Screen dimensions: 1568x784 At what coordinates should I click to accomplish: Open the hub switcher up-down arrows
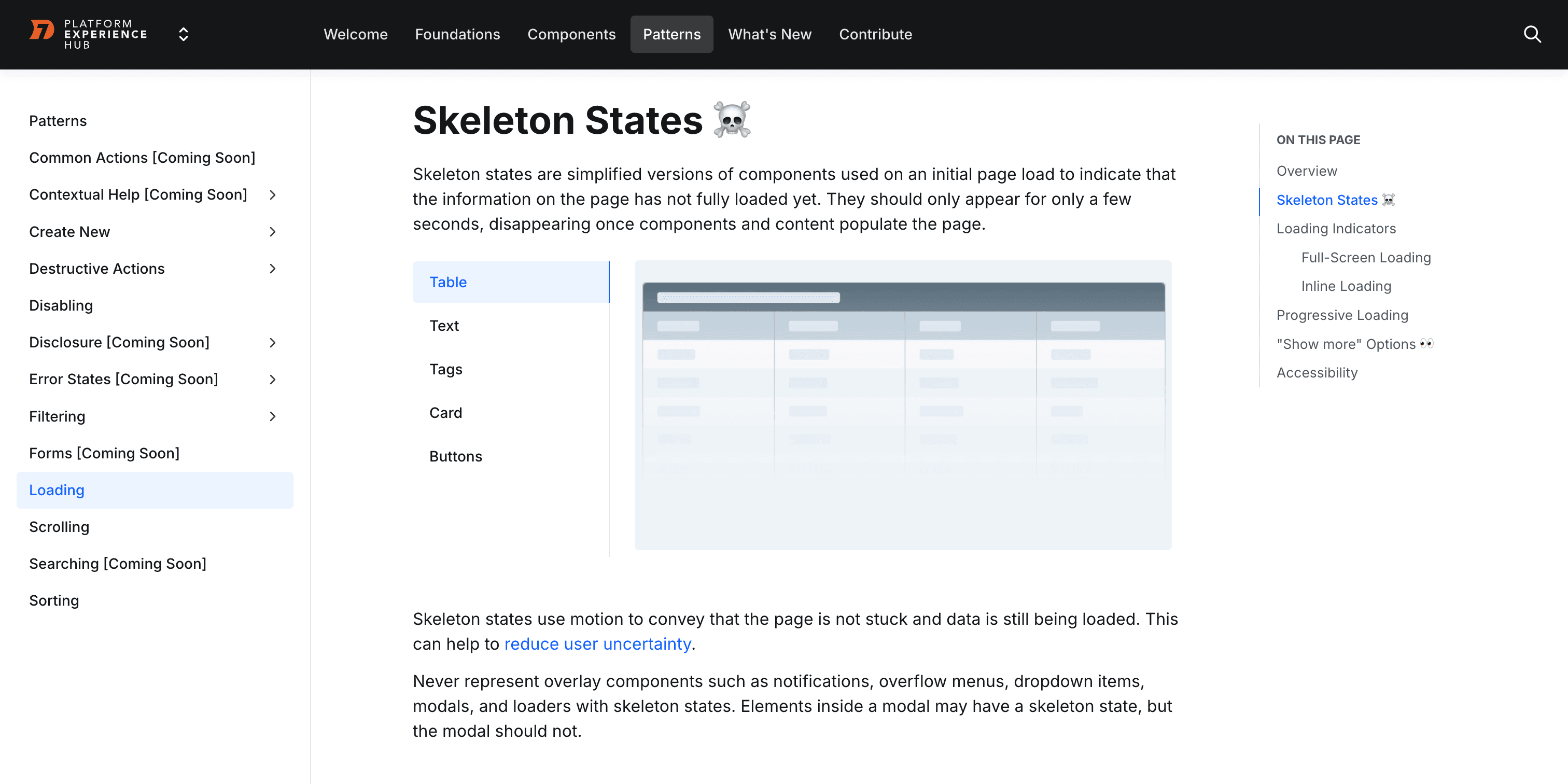(183, 34)
